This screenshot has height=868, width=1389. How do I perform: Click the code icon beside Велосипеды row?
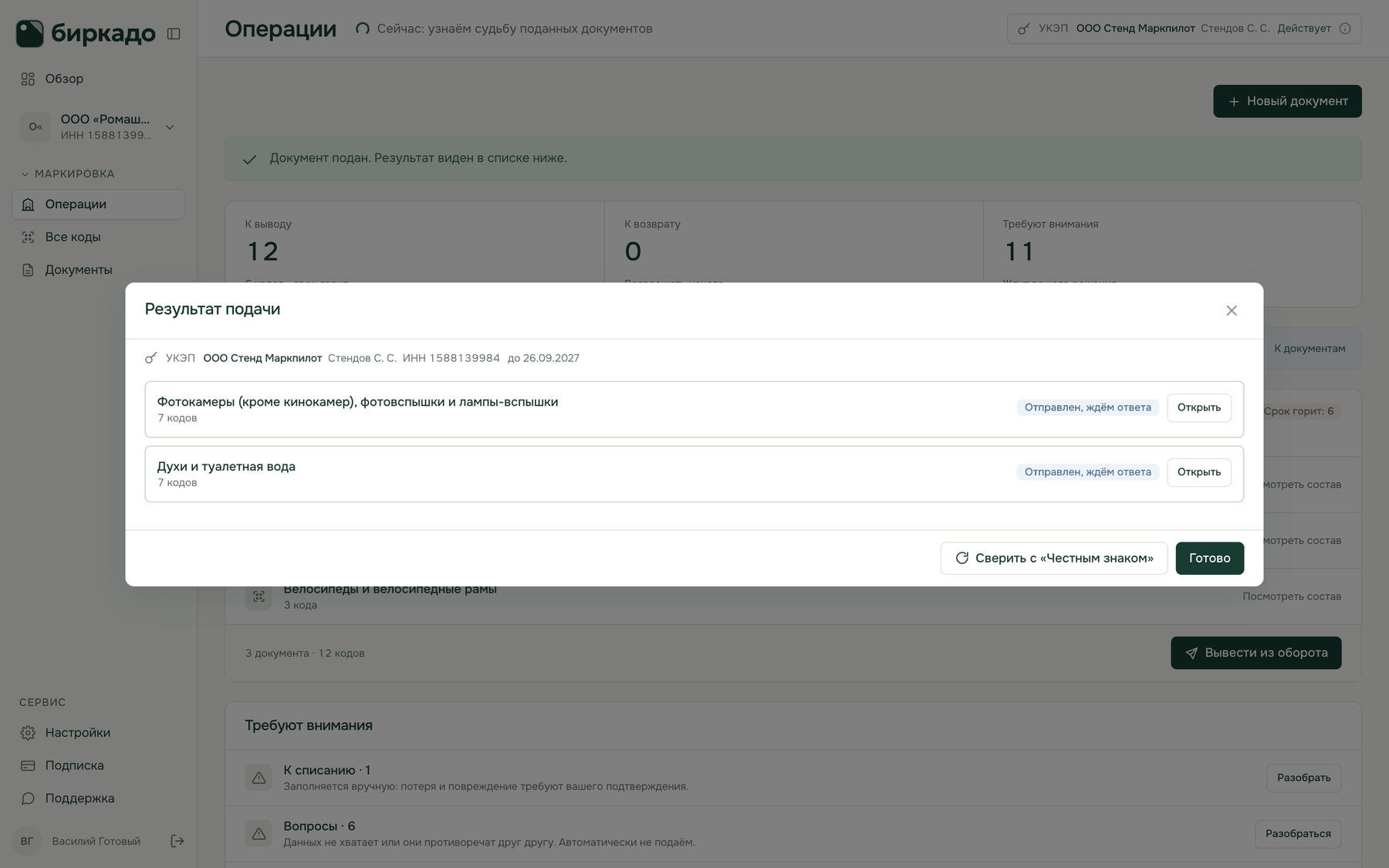coord(259,596)
